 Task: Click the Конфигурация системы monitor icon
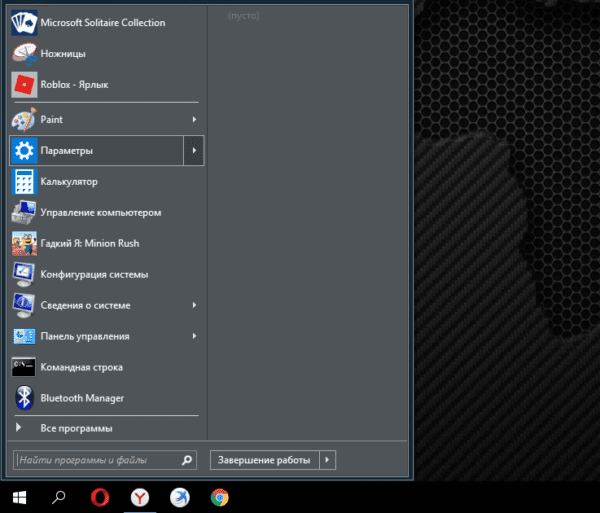pyautogui.click(x=24, y=274)
